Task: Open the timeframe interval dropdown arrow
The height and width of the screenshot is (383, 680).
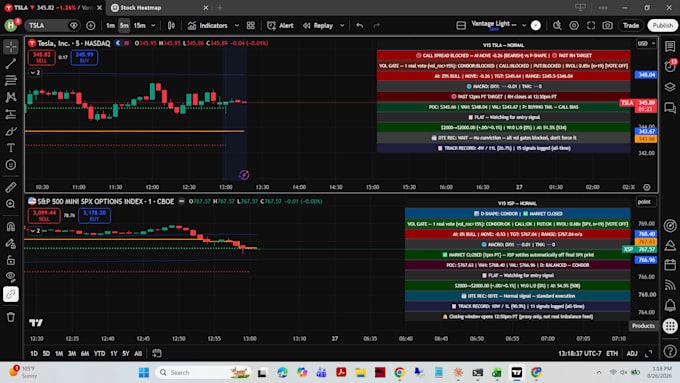Action: tap(153, 26)
